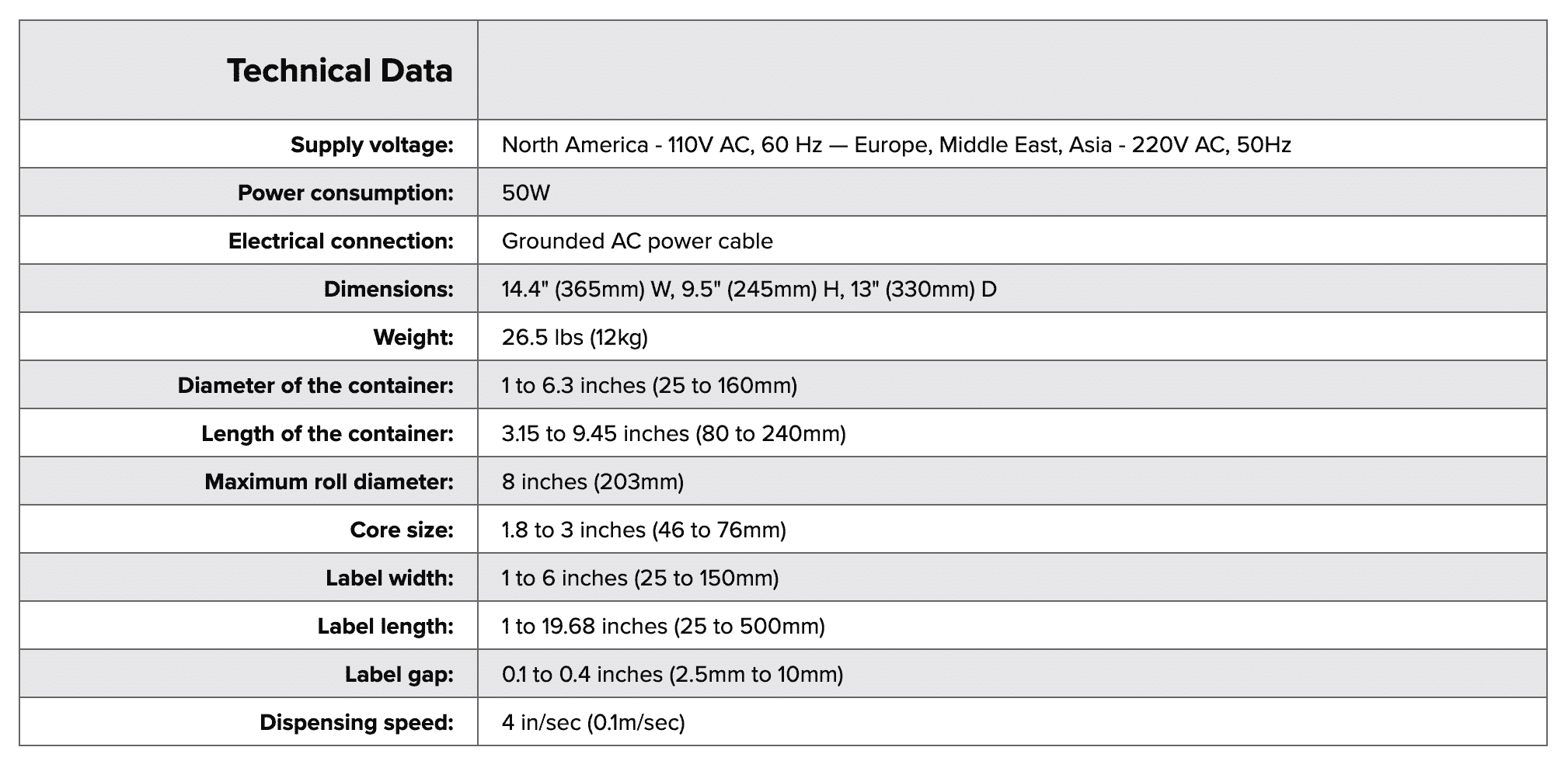1568x761 pixels.
Task: Click the Supply voltage label
Action: pyautogui.click(x=371, y=145)
